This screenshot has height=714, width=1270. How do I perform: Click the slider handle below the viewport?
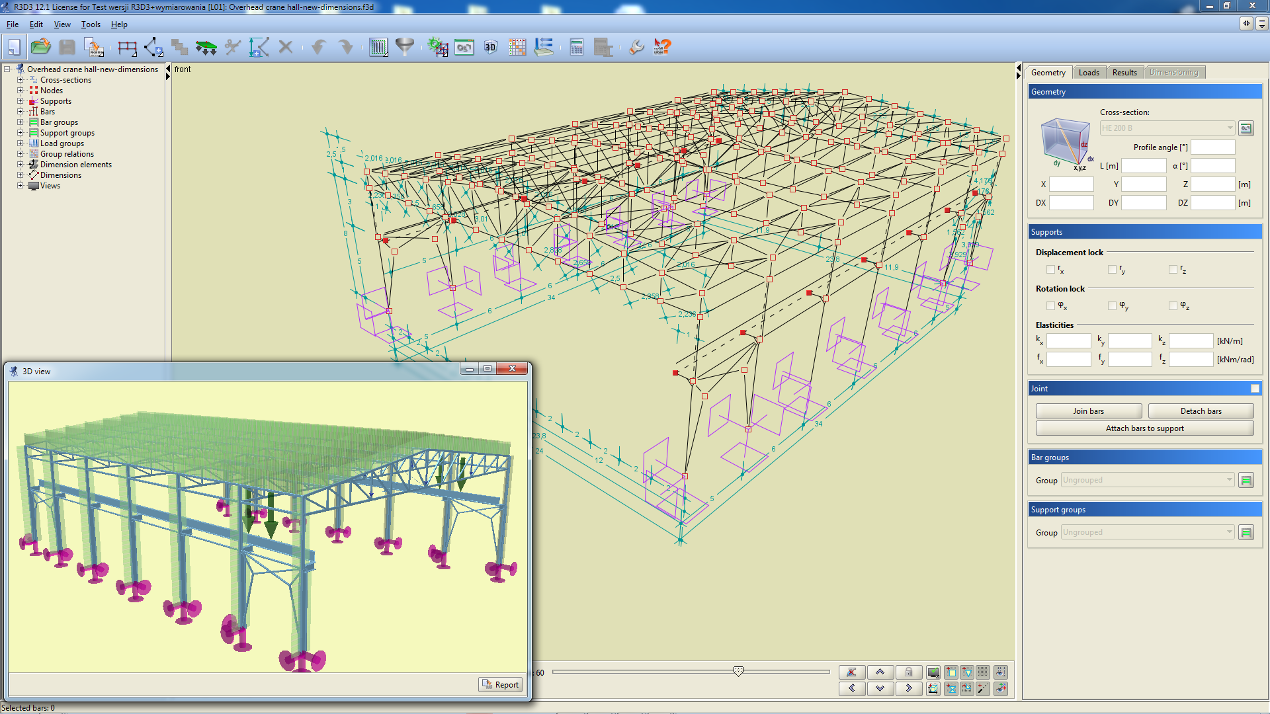[x=738, y=672]
